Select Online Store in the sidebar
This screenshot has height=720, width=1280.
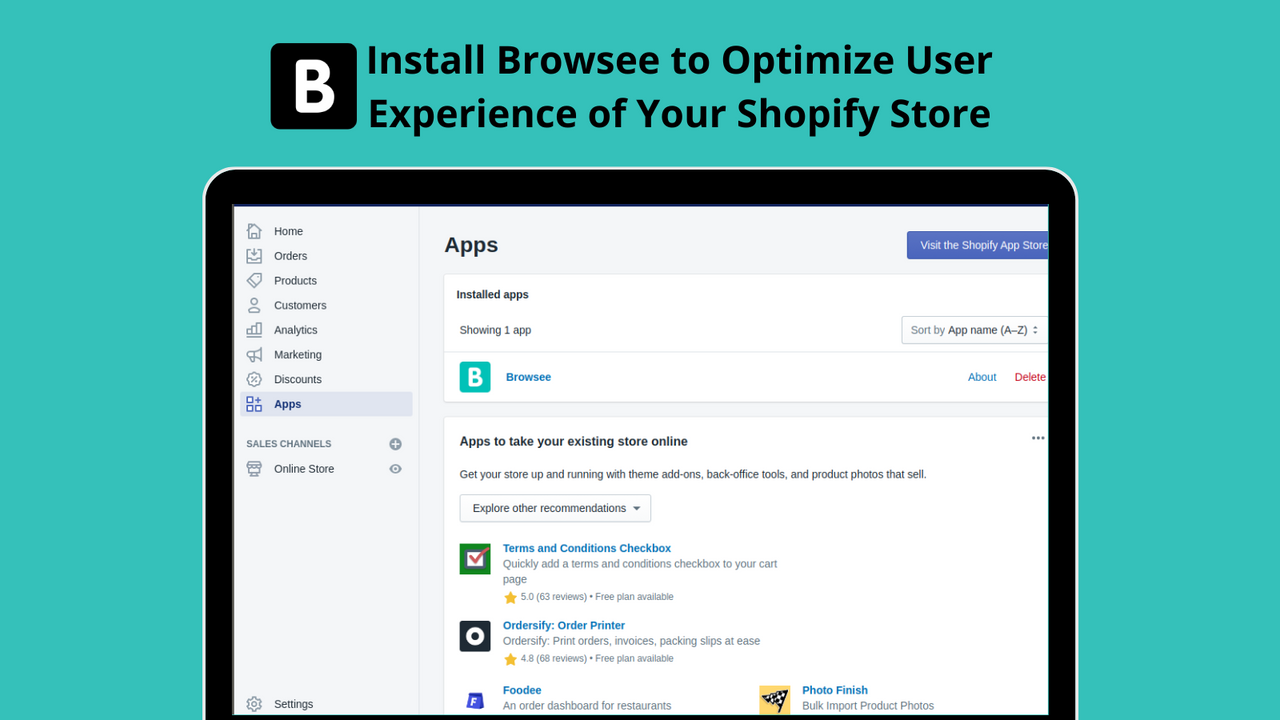303,468
